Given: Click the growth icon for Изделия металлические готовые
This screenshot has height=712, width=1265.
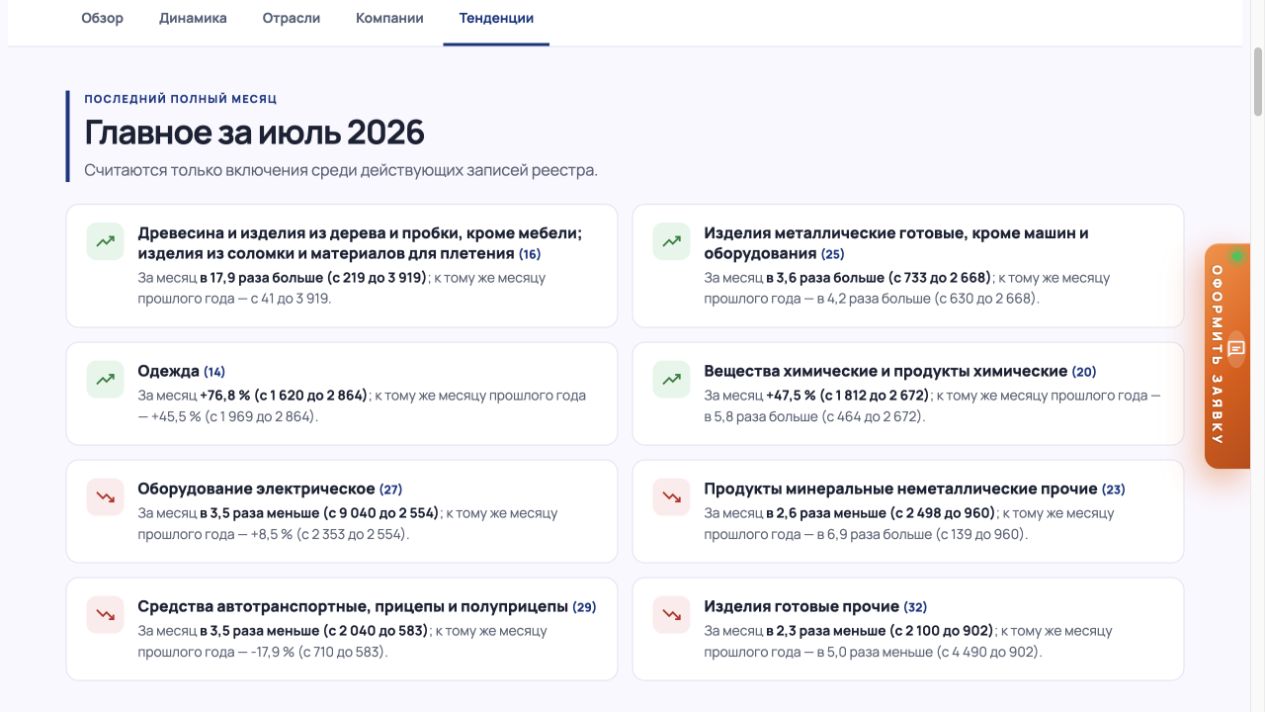Looking at the screenshot, I should [x=672, y=241].
